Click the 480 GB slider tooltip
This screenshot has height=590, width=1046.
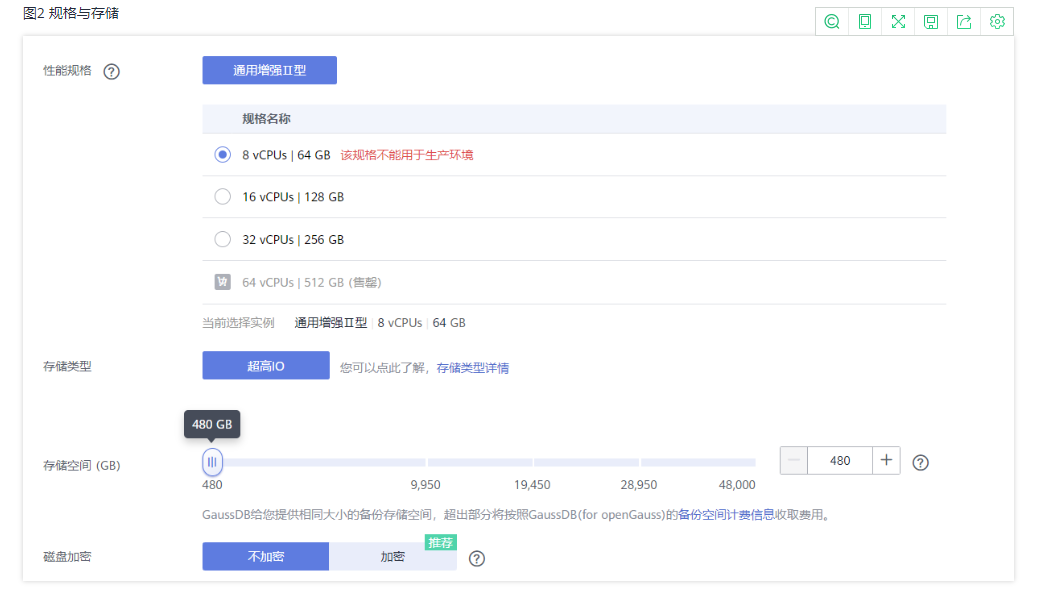pyautogui.click(x=212, y=424)
